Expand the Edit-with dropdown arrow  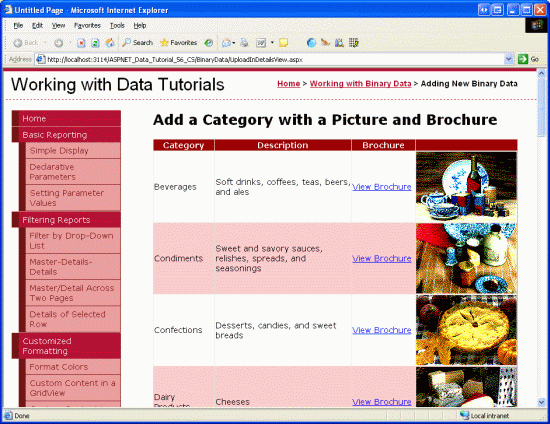tap(272, 43)
